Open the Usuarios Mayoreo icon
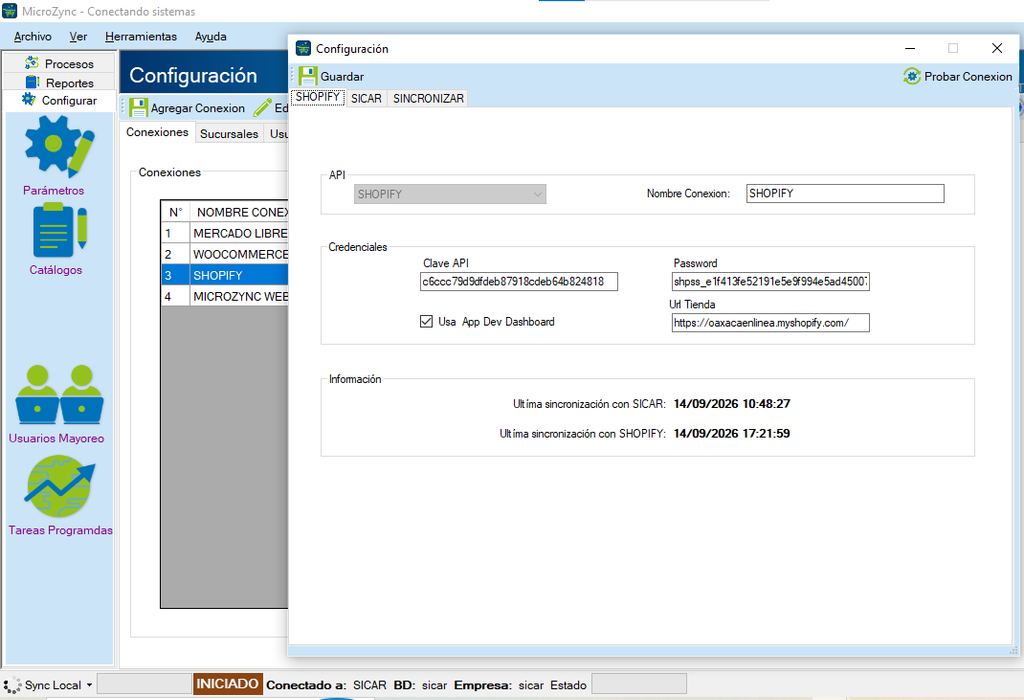Viewport: 1024px width, 700px height. coord(59,394)
